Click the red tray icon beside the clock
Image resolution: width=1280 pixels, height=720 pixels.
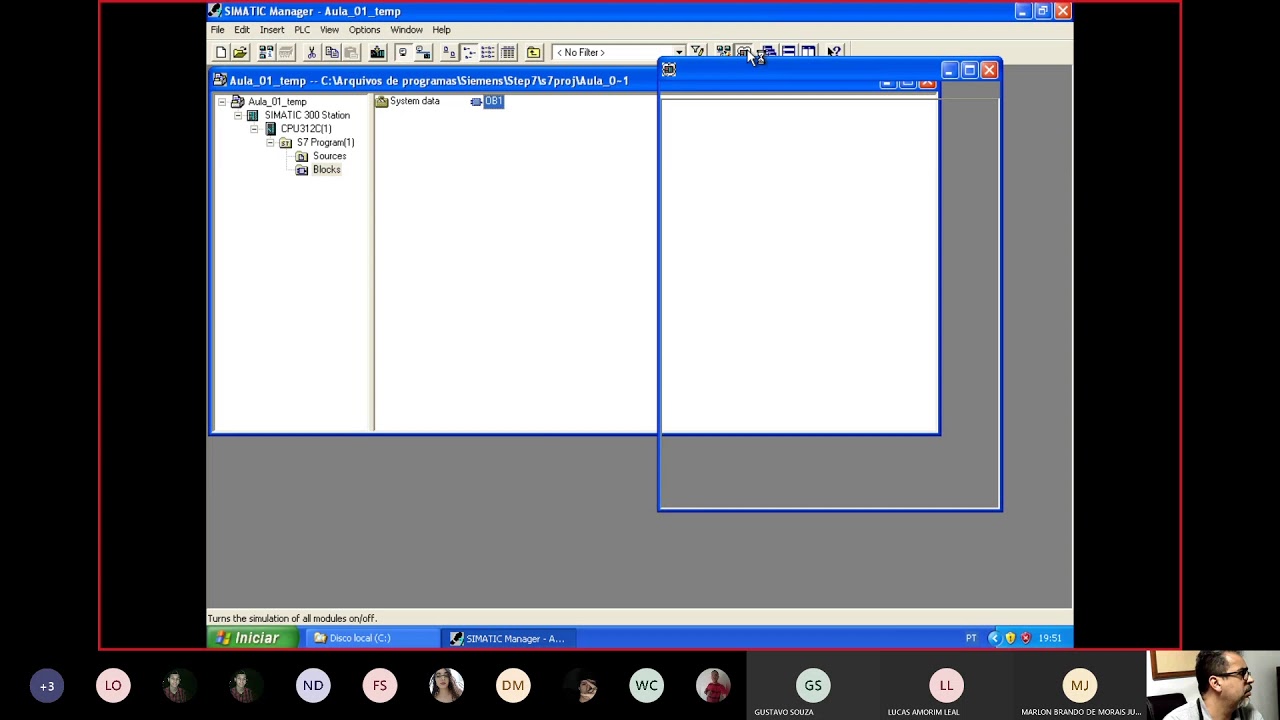click(1025, 638)
